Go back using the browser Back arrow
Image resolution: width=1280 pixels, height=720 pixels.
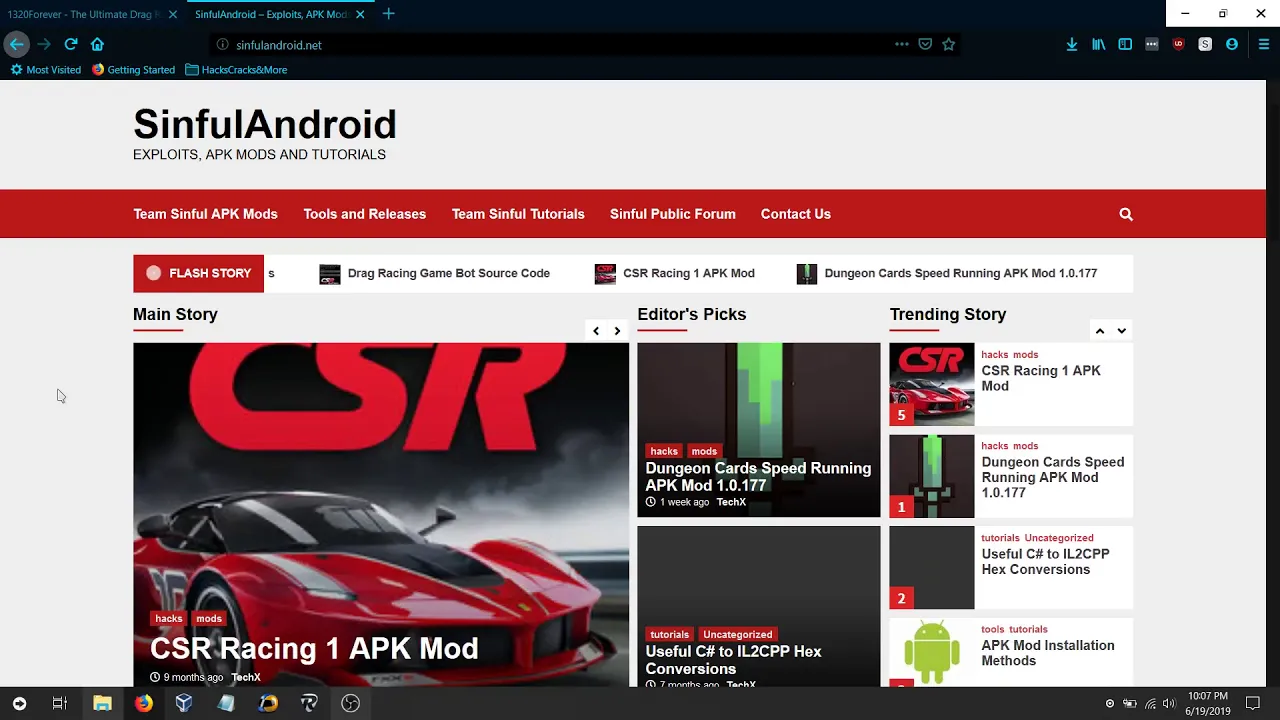click(x=16, y=44)
